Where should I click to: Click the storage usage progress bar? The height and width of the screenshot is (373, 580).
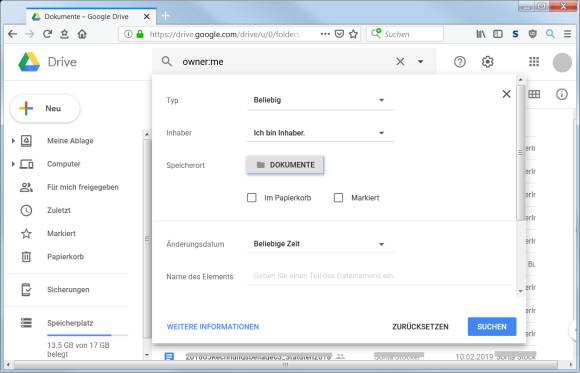(87, 335)
